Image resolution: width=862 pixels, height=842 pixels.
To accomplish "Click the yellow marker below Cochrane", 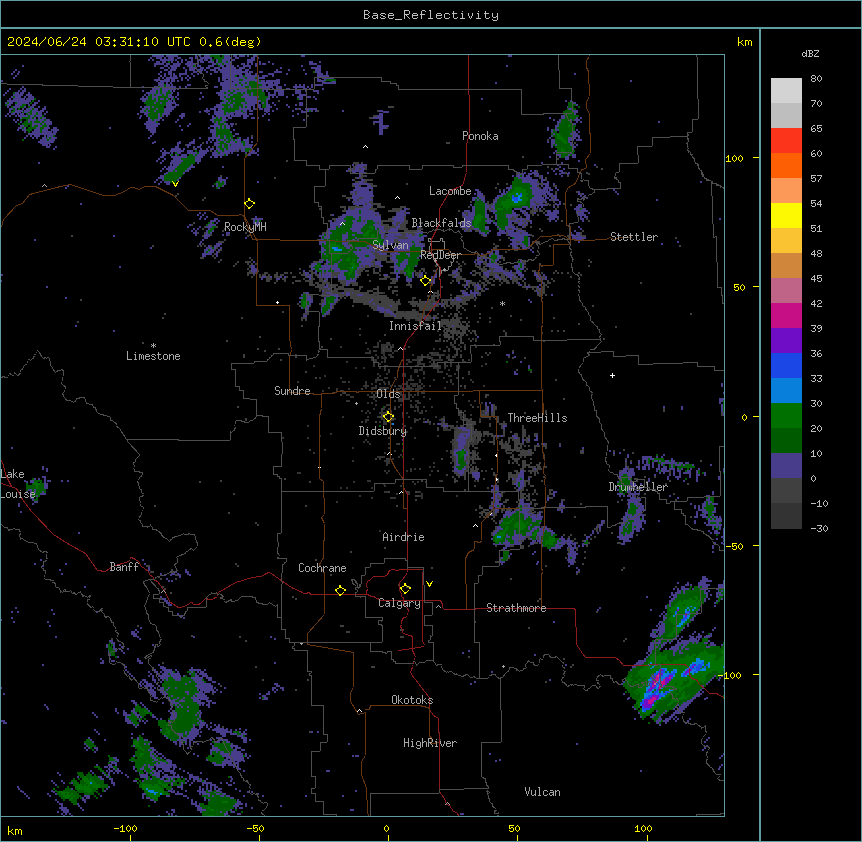I will click(340, 590).
